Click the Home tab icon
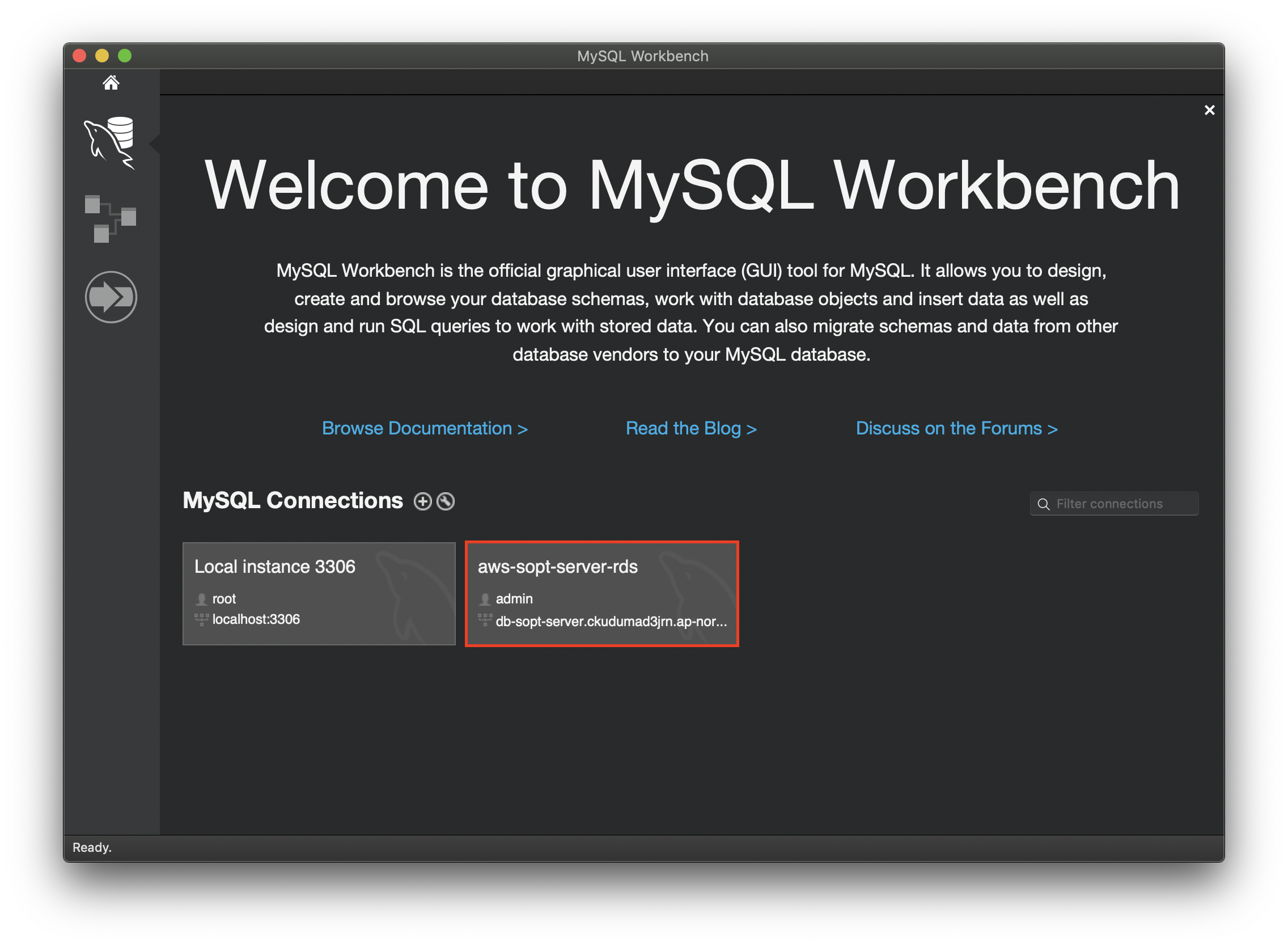This screenshot has width=1288, height=946. [111, 83]
